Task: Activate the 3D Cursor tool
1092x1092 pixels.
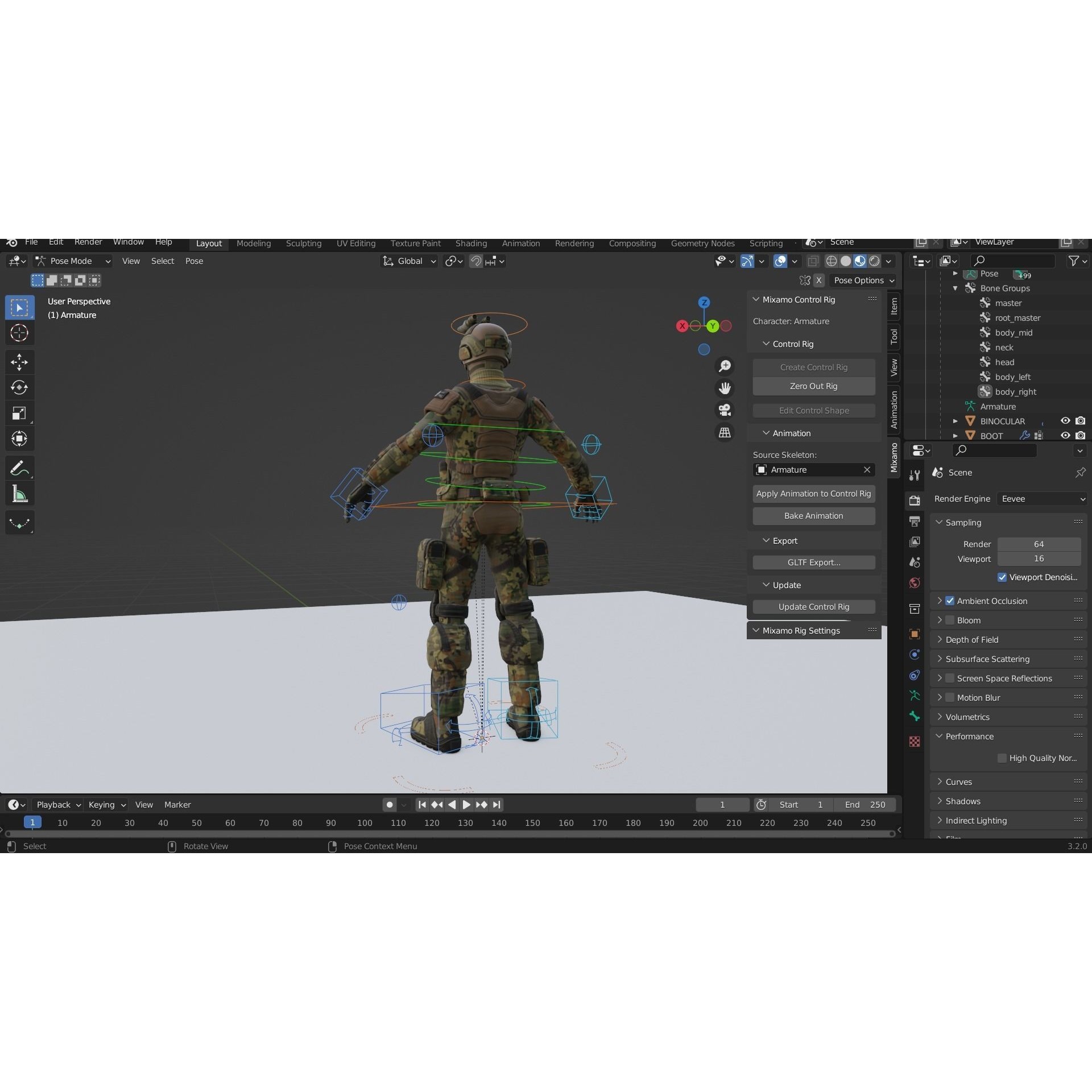Action: click(19, 333)
